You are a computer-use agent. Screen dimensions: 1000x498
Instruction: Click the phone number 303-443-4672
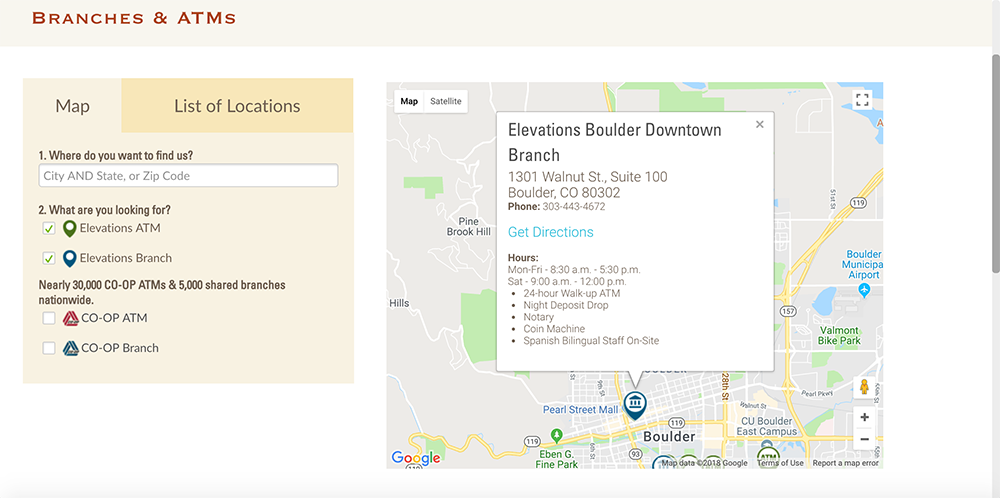pos(573,207)
